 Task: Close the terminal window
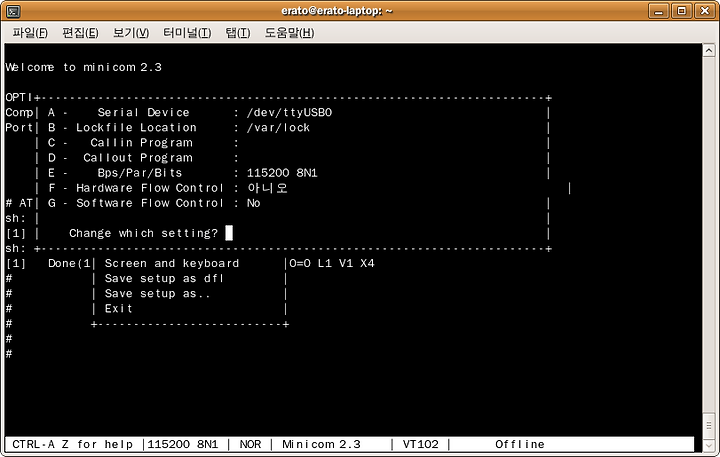[x=705, y=11]
